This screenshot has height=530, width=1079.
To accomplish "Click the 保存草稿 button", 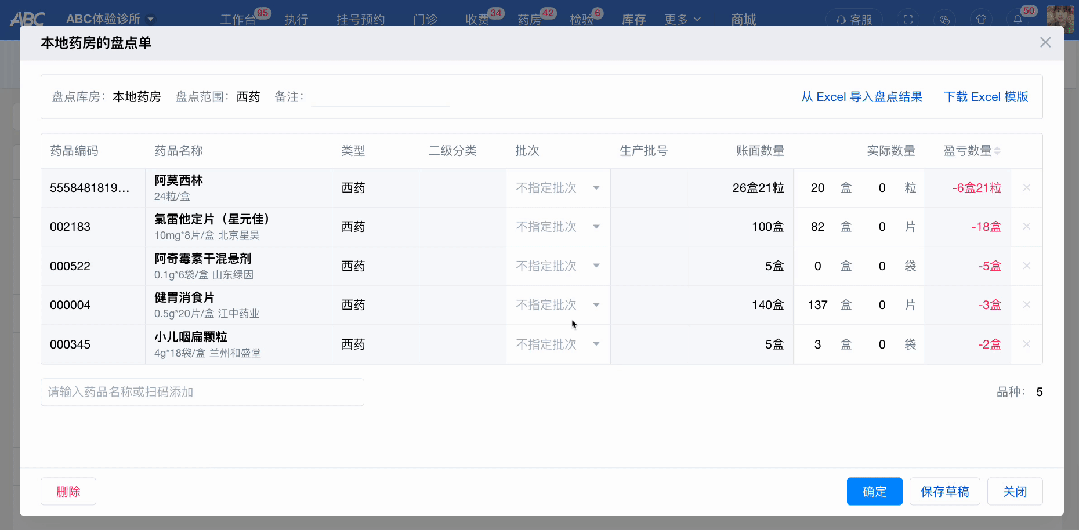I will point(944,492).
